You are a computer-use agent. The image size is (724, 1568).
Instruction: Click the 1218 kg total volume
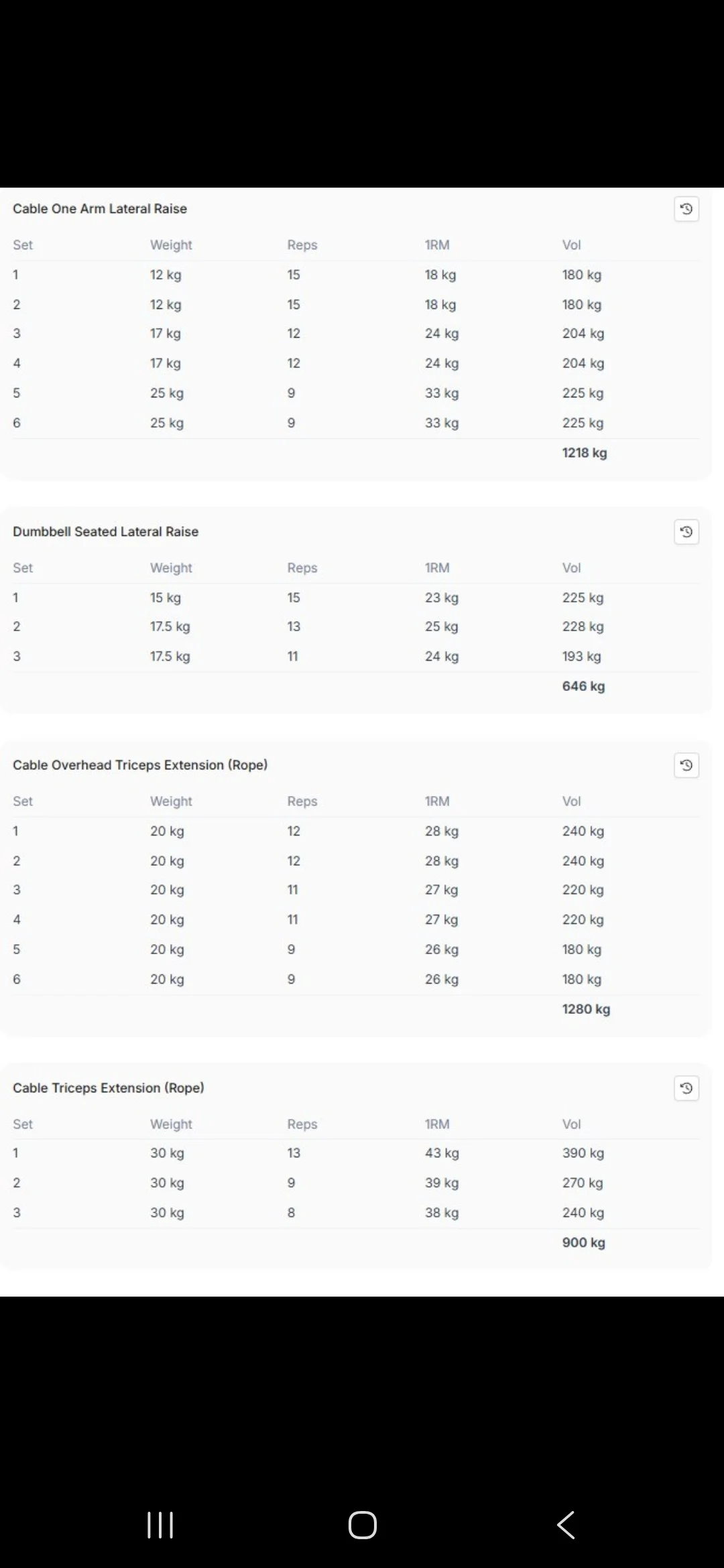pos(585,453)
